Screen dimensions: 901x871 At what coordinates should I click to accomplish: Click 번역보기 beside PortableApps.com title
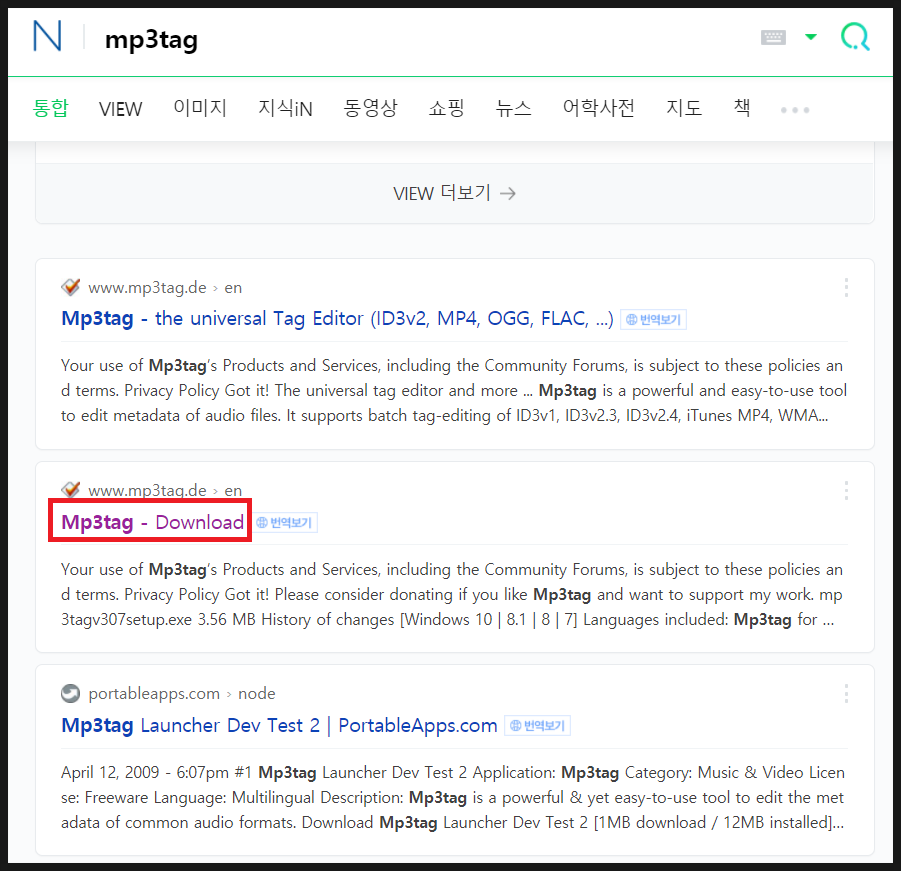[537, 726]
